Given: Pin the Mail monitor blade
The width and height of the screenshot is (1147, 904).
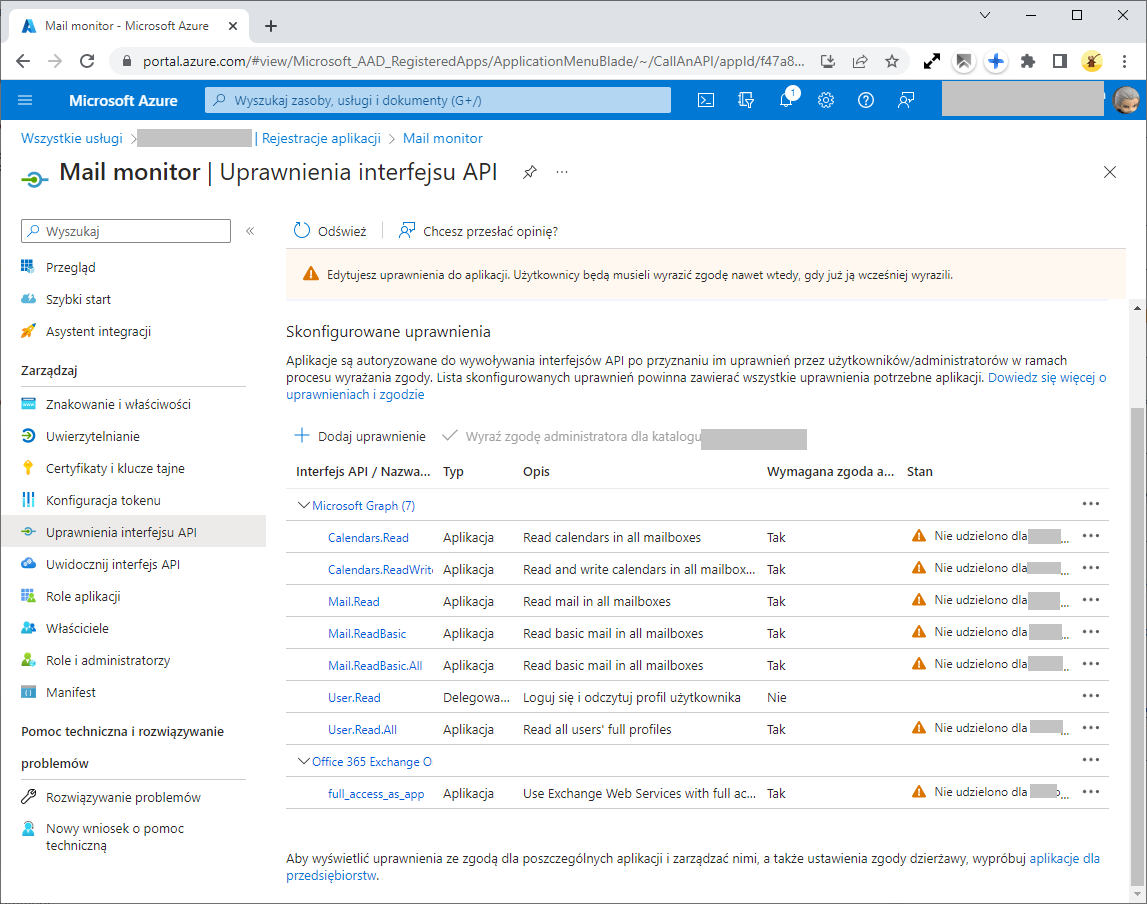Looking at the screenshot, I should [530, 172].
